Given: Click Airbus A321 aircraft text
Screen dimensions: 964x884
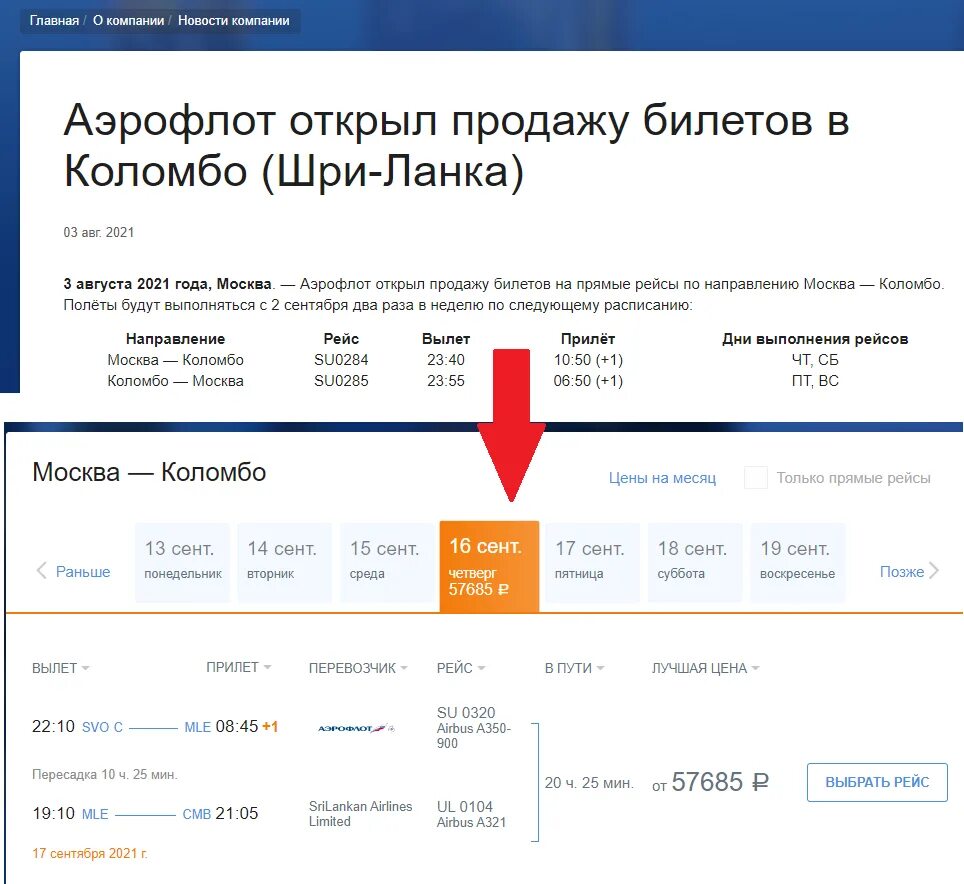Looking at the screenshot, I should point(471,823).
